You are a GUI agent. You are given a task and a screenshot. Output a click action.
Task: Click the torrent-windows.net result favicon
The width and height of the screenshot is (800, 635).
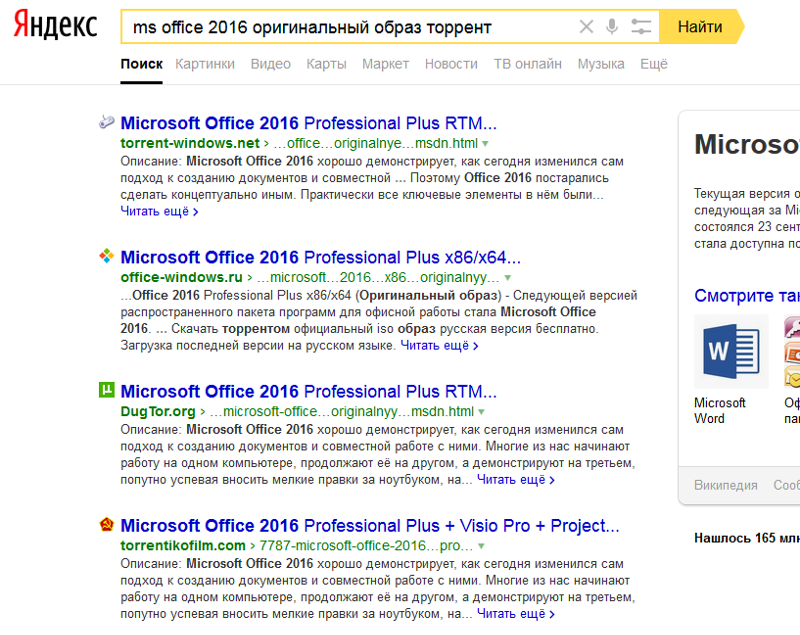tap(106, 123)
